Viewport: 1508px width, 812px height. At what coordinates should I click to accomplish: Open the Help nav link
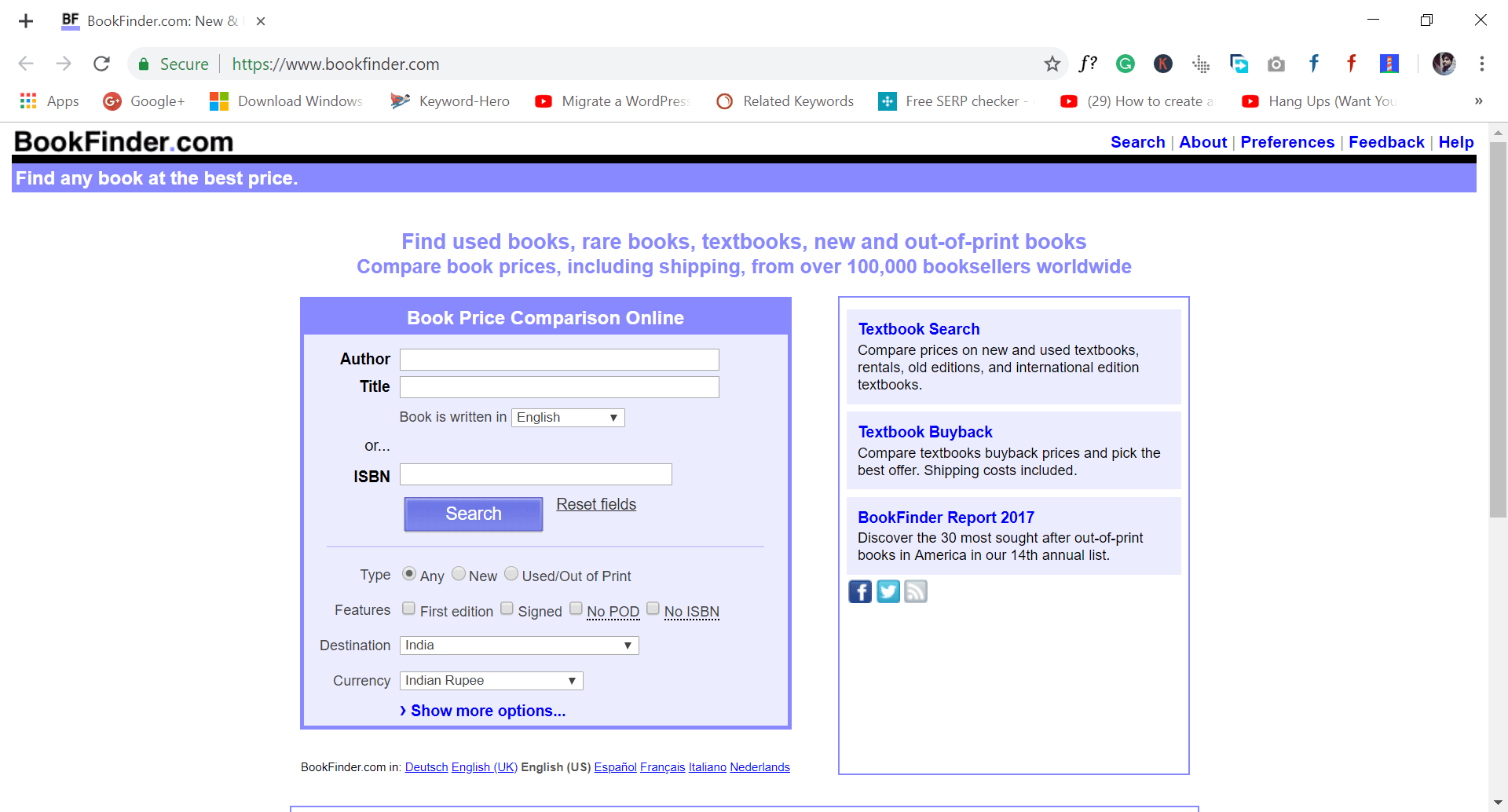[1456, 142]
